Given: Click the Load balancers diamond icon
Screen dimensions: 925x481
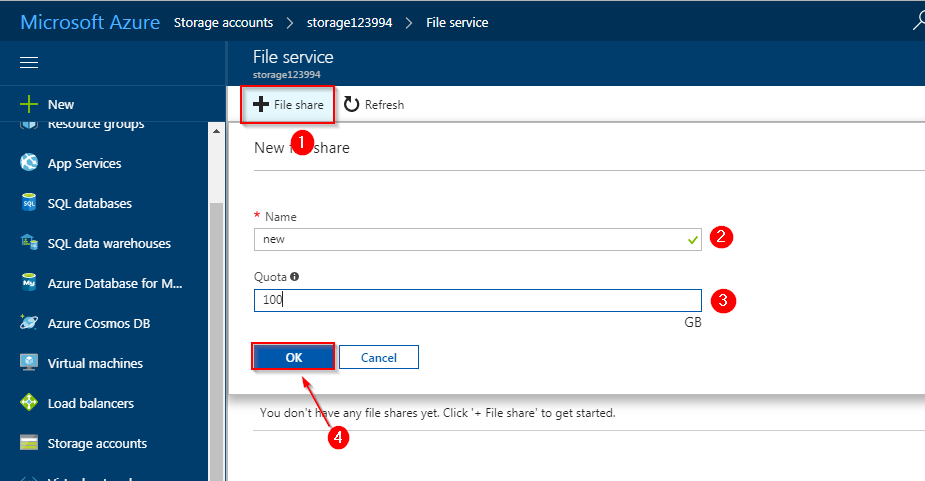Looking at the screenshot, I should coord(29,403).
